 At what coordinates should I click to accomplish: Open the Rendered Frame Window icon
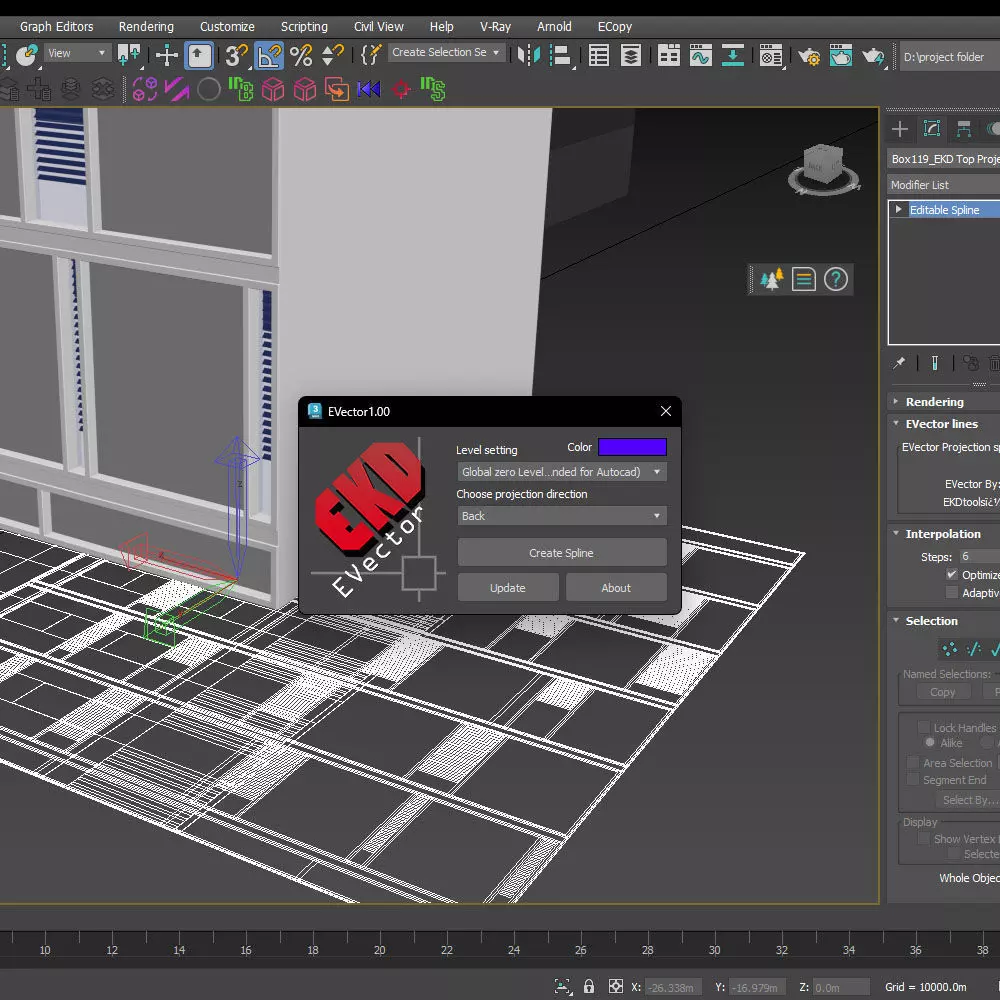tap(841, 55)
